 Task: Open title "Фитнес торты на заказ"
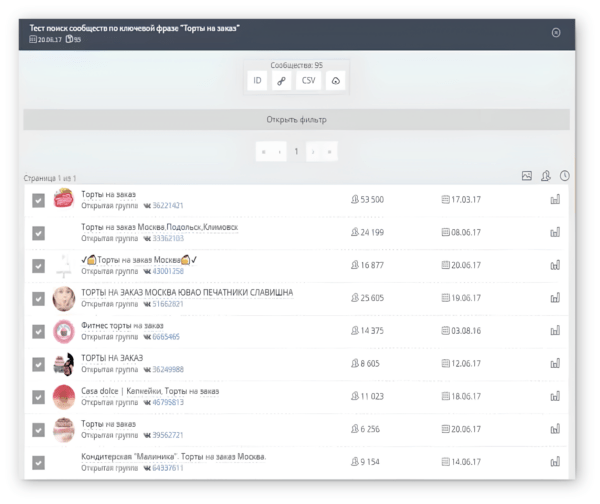point(122,326)
